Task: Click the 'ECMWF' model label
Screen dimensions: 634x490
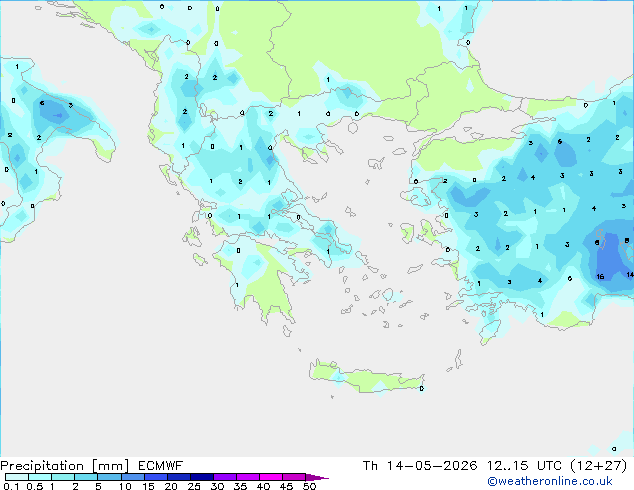Action: pyautogui.click(x=161, y=466)
